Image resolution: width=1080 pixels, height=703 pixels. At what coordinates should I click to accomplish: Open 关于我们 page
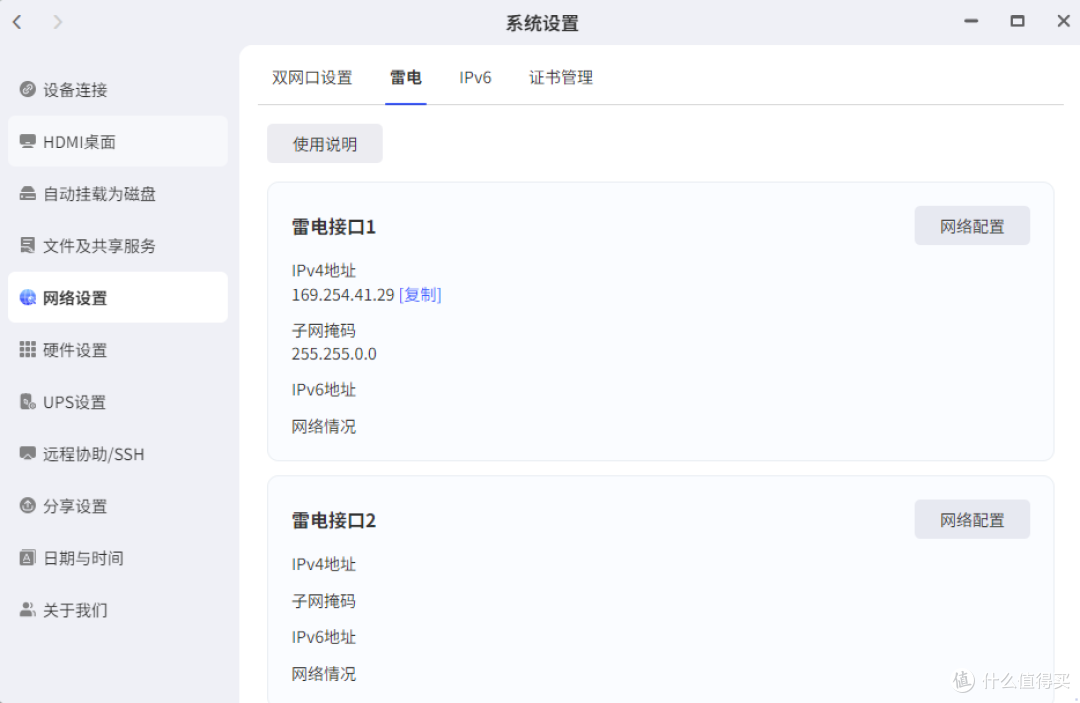[118, 610]
